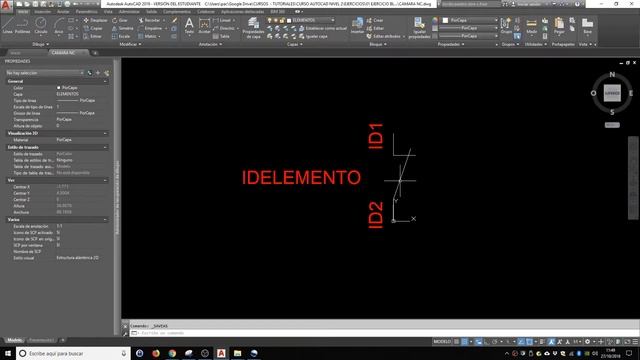This screenshot has height=360, width=640.
Task: Open 'No hay selección' dropdown in Propiedades
Action: 45,73
